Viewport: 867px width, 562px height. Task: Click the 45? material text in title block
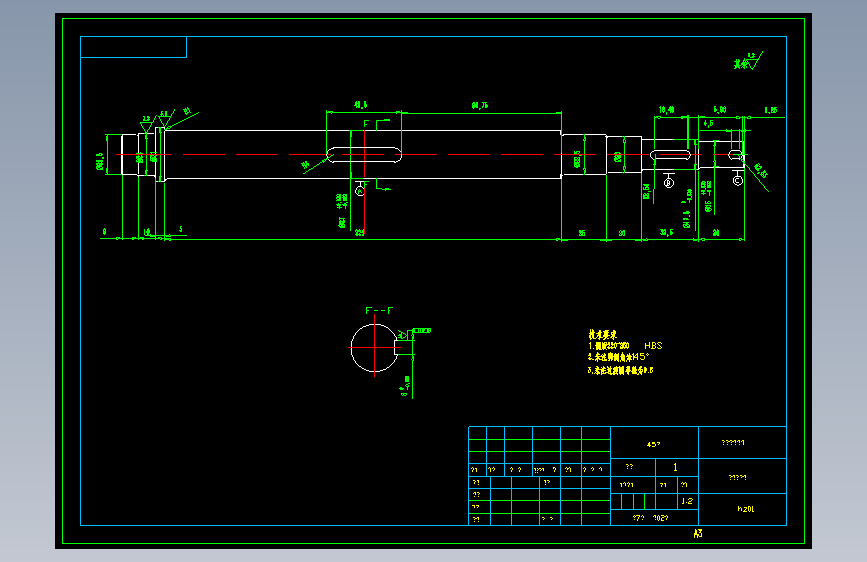[x=653, y=444]
